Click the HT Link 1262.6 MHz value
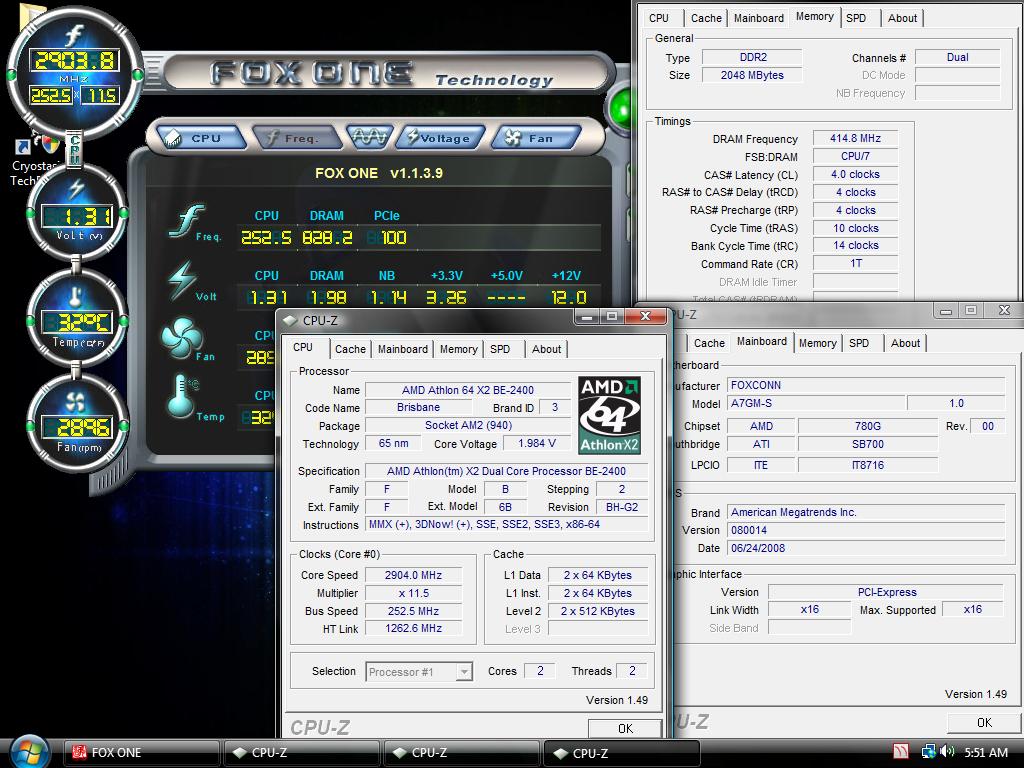Screen dimensions: 1024x768 point(413,628)
